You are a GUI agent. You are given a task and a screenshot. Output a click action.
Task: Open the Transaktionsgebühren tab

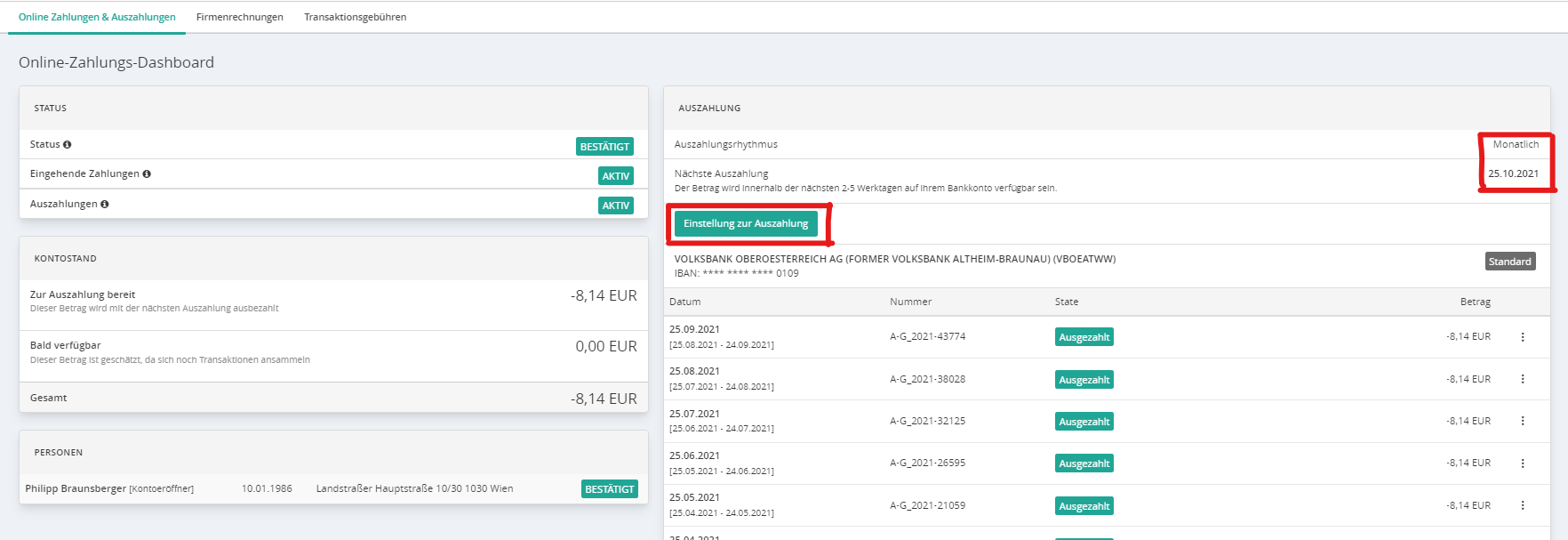coord(355,17)
